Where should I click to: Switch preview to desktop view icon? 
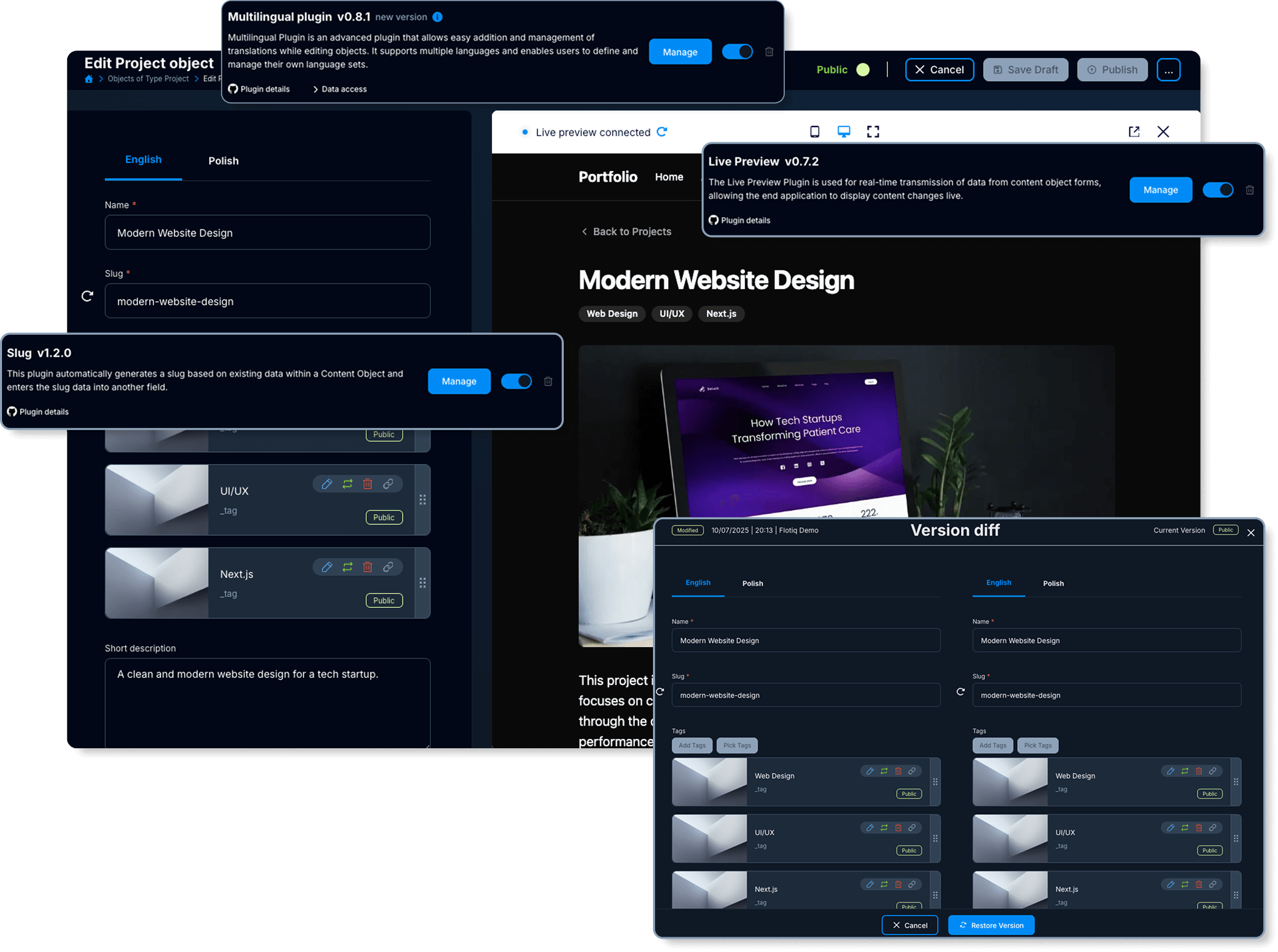843,132
